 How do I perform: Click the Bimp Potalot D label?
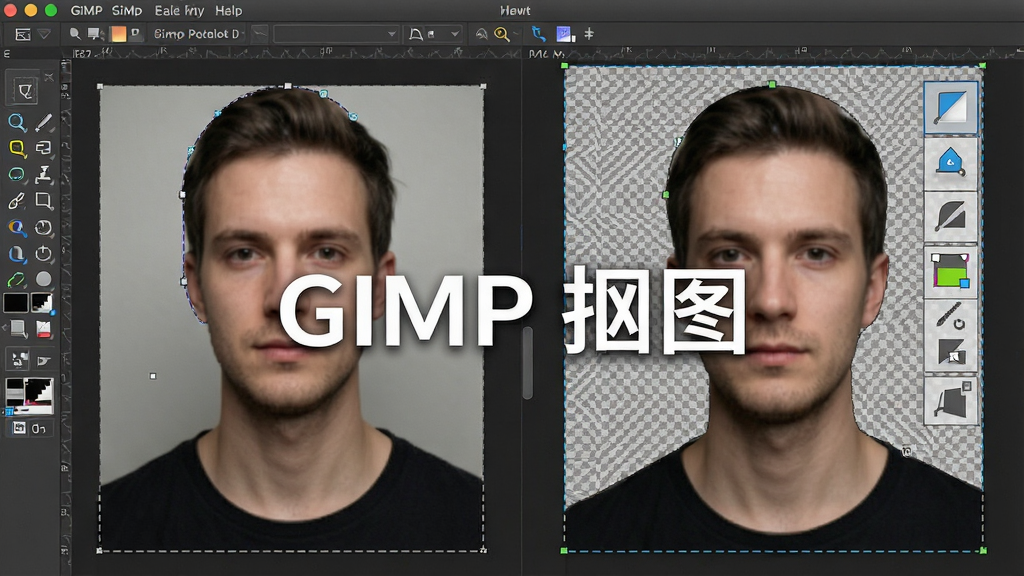[x=196, y=34]
